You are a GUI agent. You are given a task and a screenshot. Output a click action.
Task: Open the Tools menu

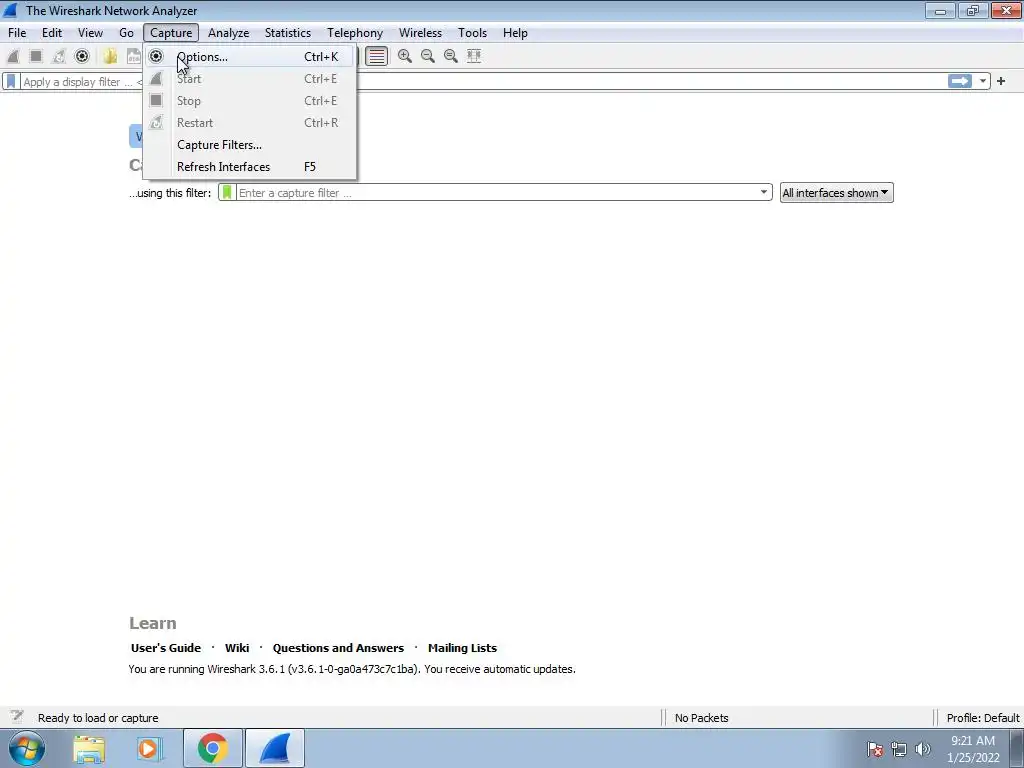(472, 33)
